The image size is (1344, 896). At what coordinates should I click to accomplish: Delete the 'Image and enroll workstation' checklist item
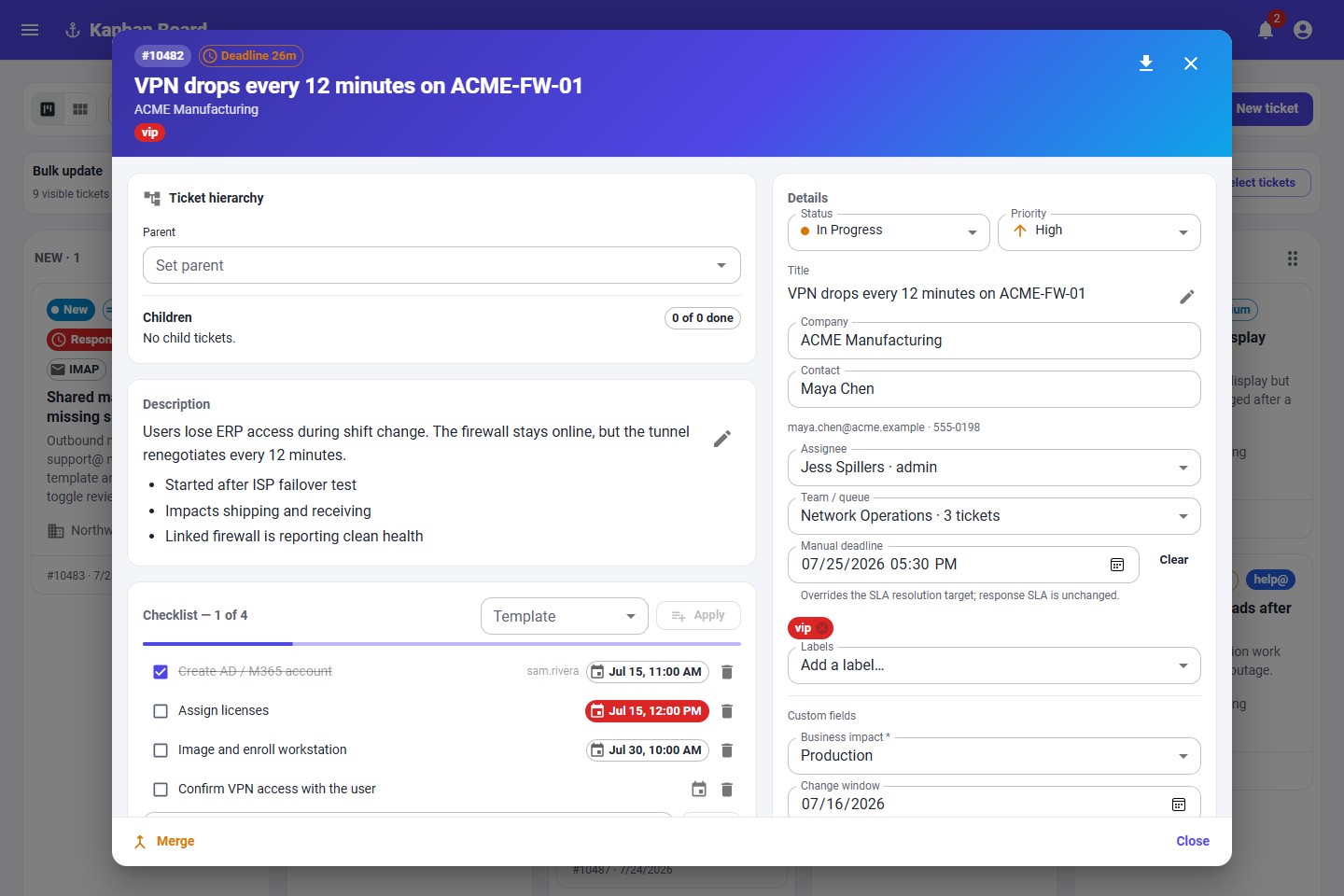[x=727, y=750]
